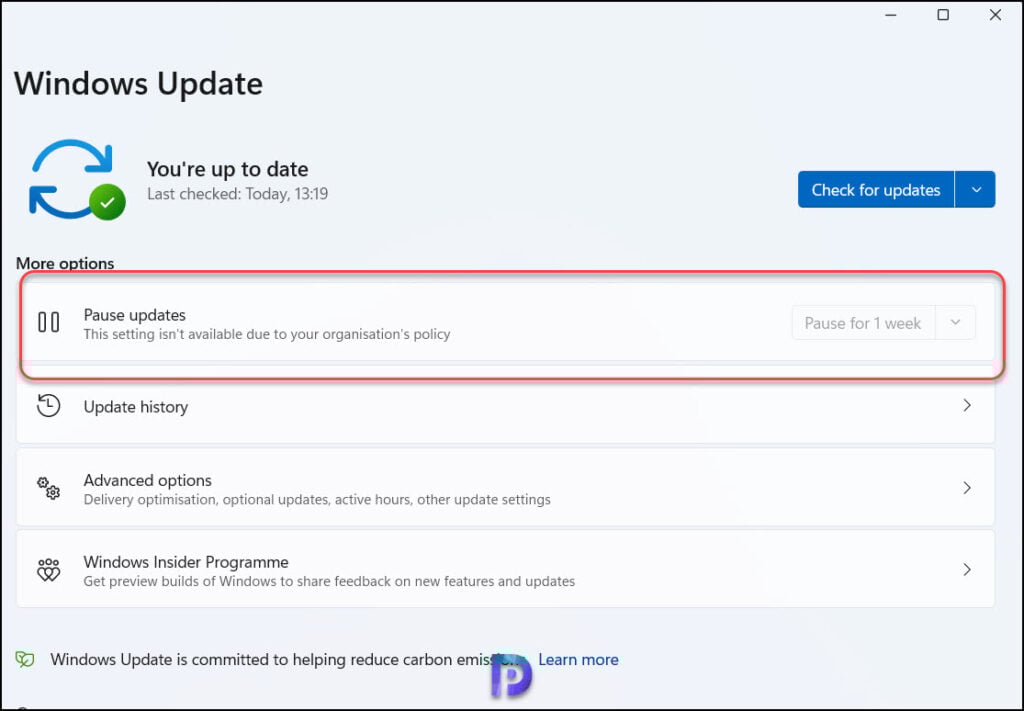Open the Windows Insider Programme row chevron
Viewport: 1024px width, 711px height.
967,569
